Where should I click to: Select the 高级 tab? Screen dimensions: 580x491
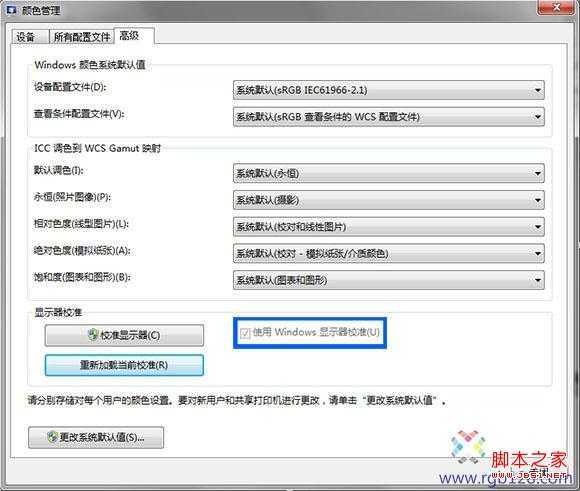pos(134,36)
